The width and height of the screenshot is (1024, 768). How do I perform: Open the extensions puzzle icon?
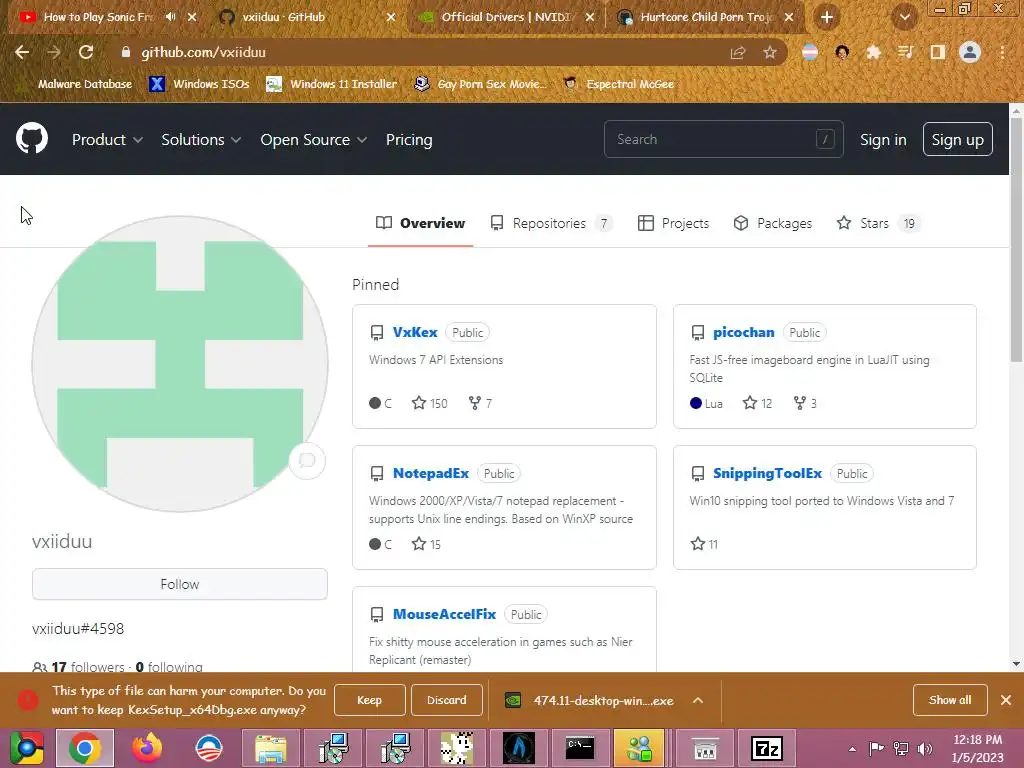click(873, 52)
